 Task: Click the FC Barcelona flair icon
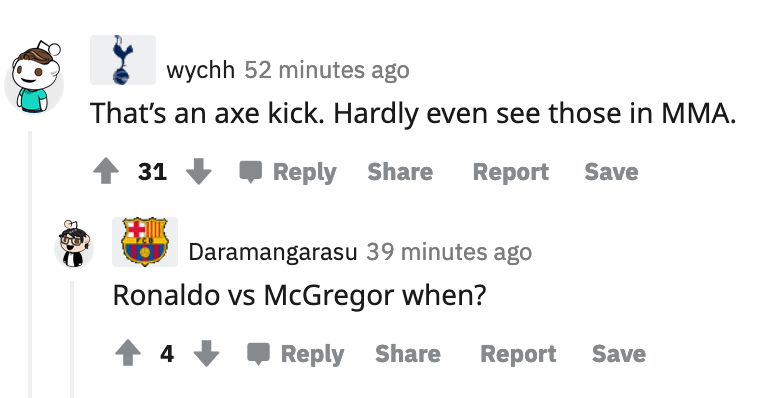145,242
